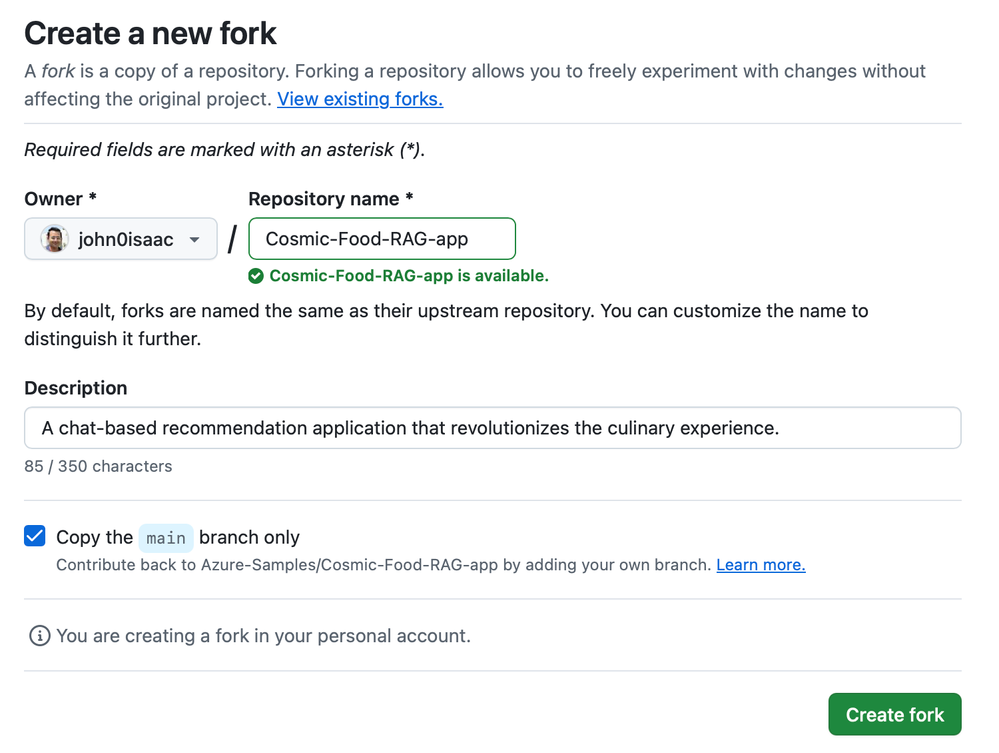Open the View existing forks link
999x753 pixels.
click(x=360, y=99)
